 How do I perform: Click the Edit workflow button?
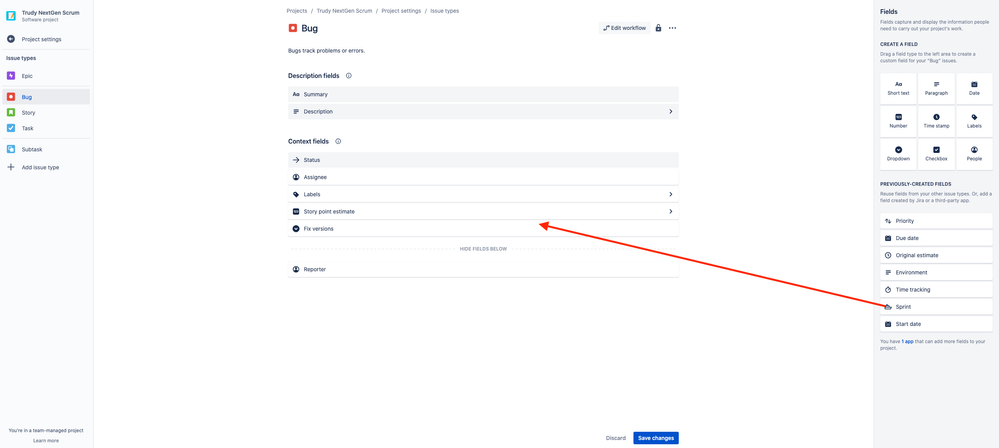pyautogui.click(x=624, y=28)
